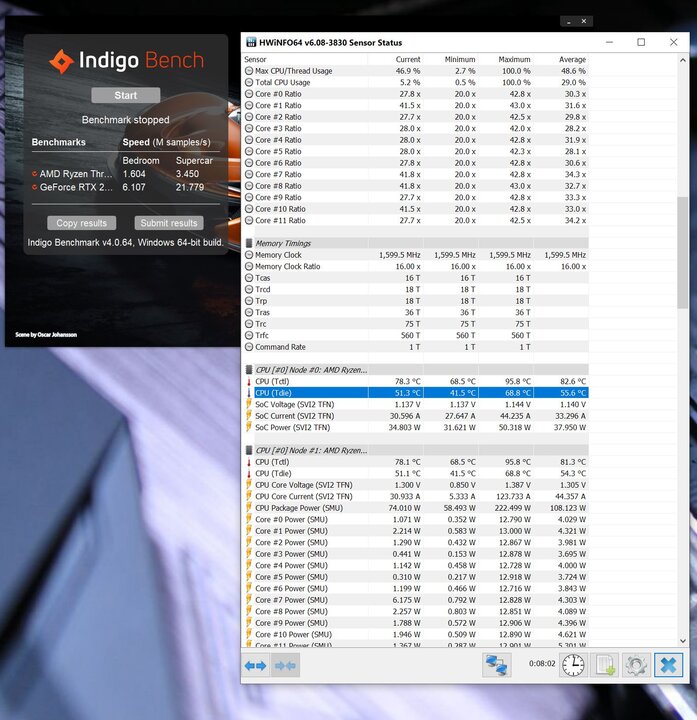Screen dimensions: 697x720
Task: Click the highlighted CPU (Tdie) thermometer icon
Action: (x=249, y=393)
